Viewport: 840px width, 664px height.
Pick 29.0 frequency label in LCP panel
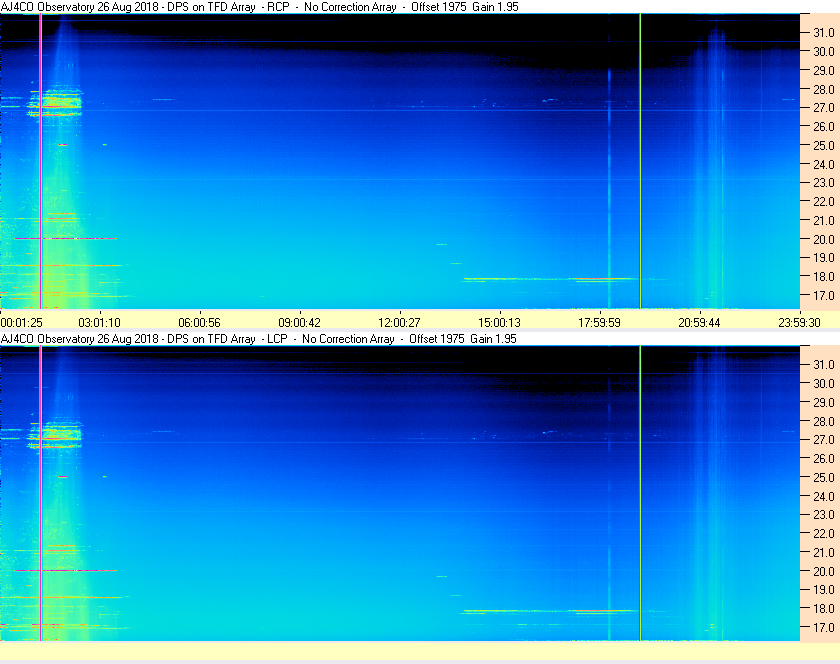click(824, 402)
